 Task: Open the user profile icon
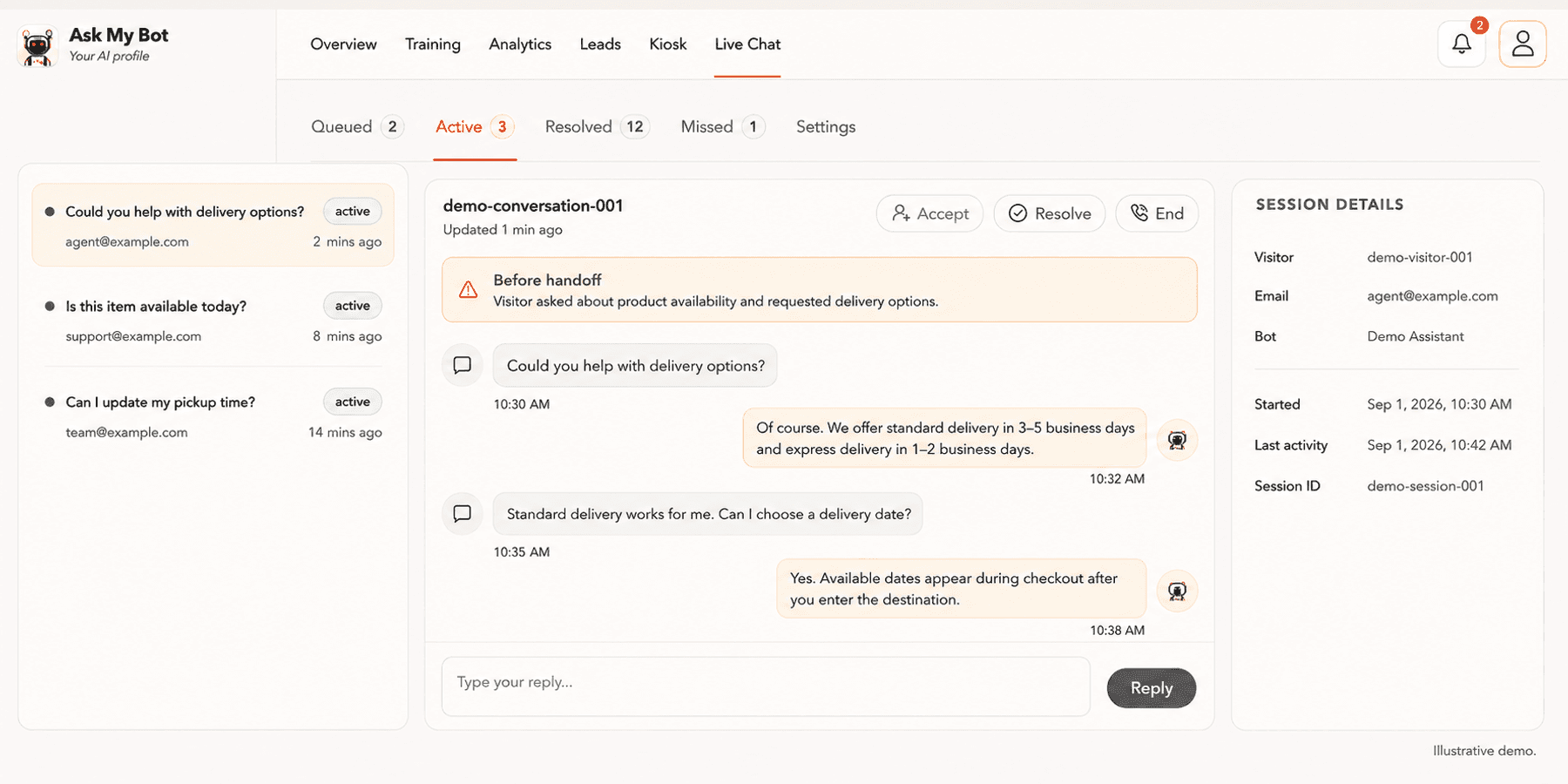click(1523, 44)
